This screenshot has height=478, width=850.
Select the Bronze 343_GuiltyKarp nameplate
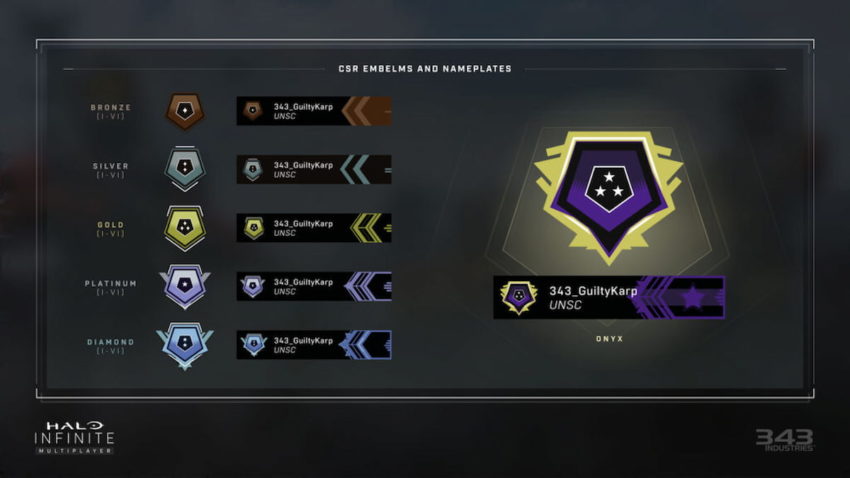(314, 111)
